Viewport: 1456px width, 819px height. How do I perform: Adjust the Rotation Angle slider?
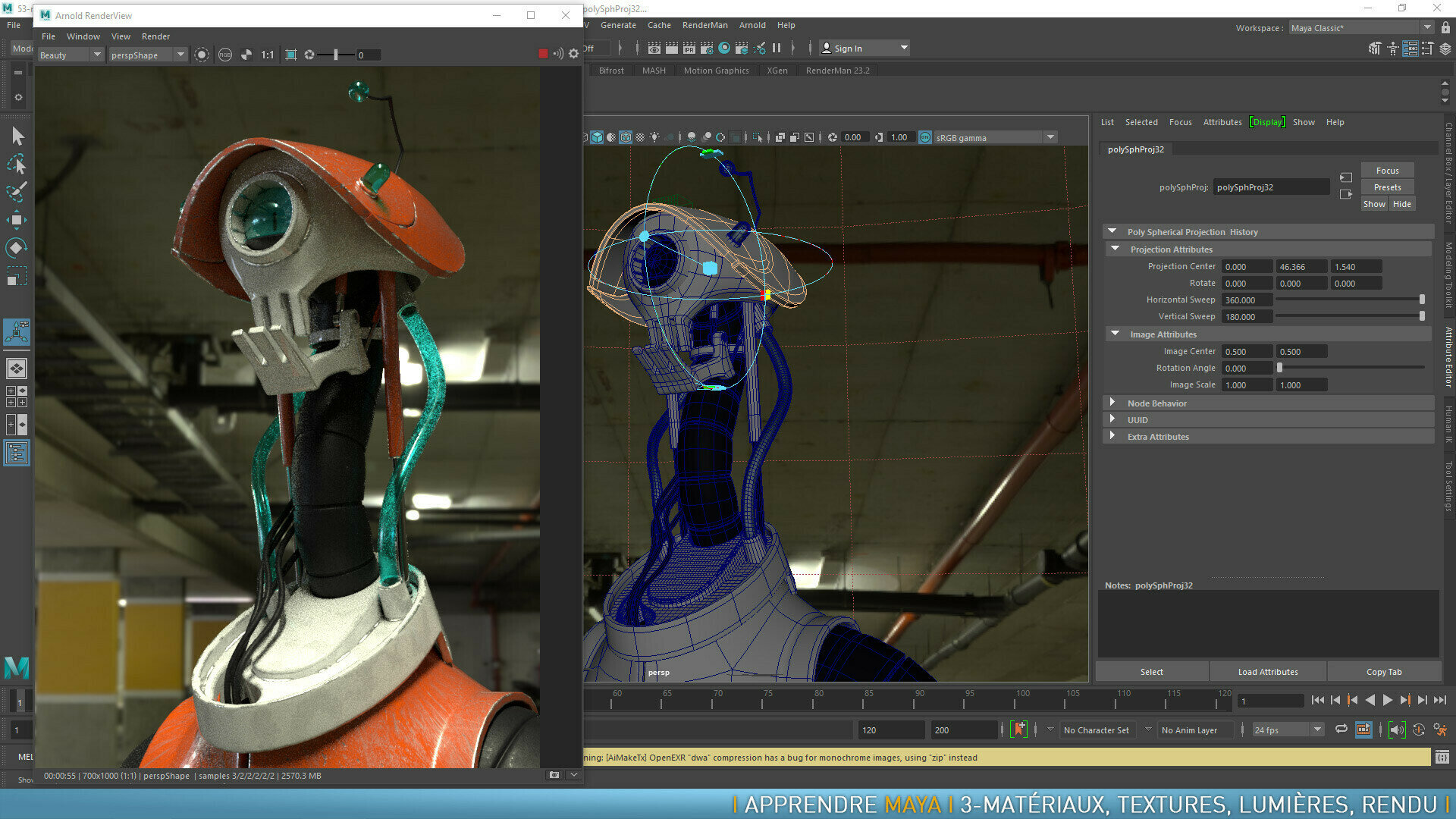[x=1280, y=368]
